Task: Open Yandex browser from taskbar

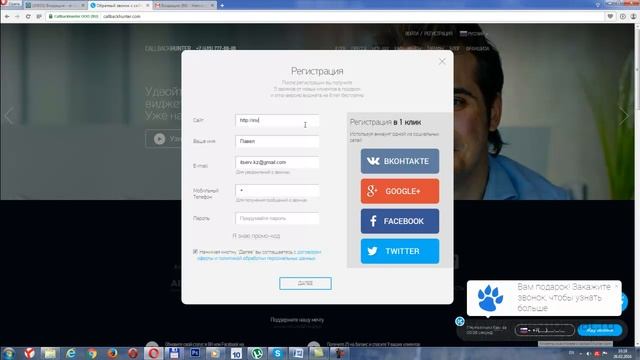Action: pos(29,353)
